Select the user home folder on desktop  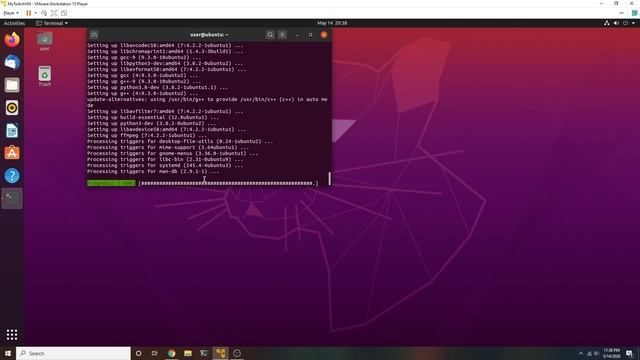44,42
